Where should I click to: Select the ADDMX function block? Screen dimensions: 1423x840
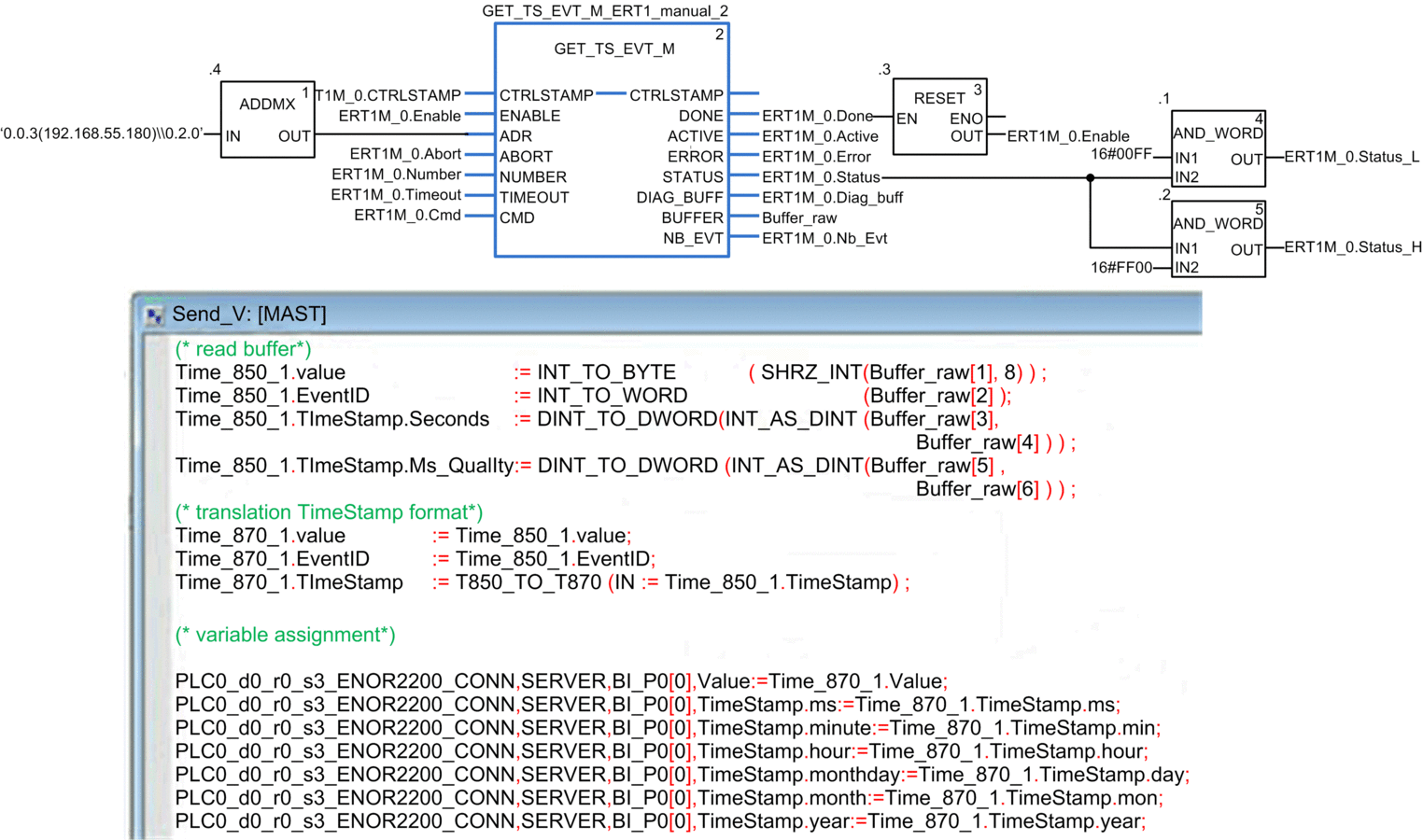(x=267, y=119)
